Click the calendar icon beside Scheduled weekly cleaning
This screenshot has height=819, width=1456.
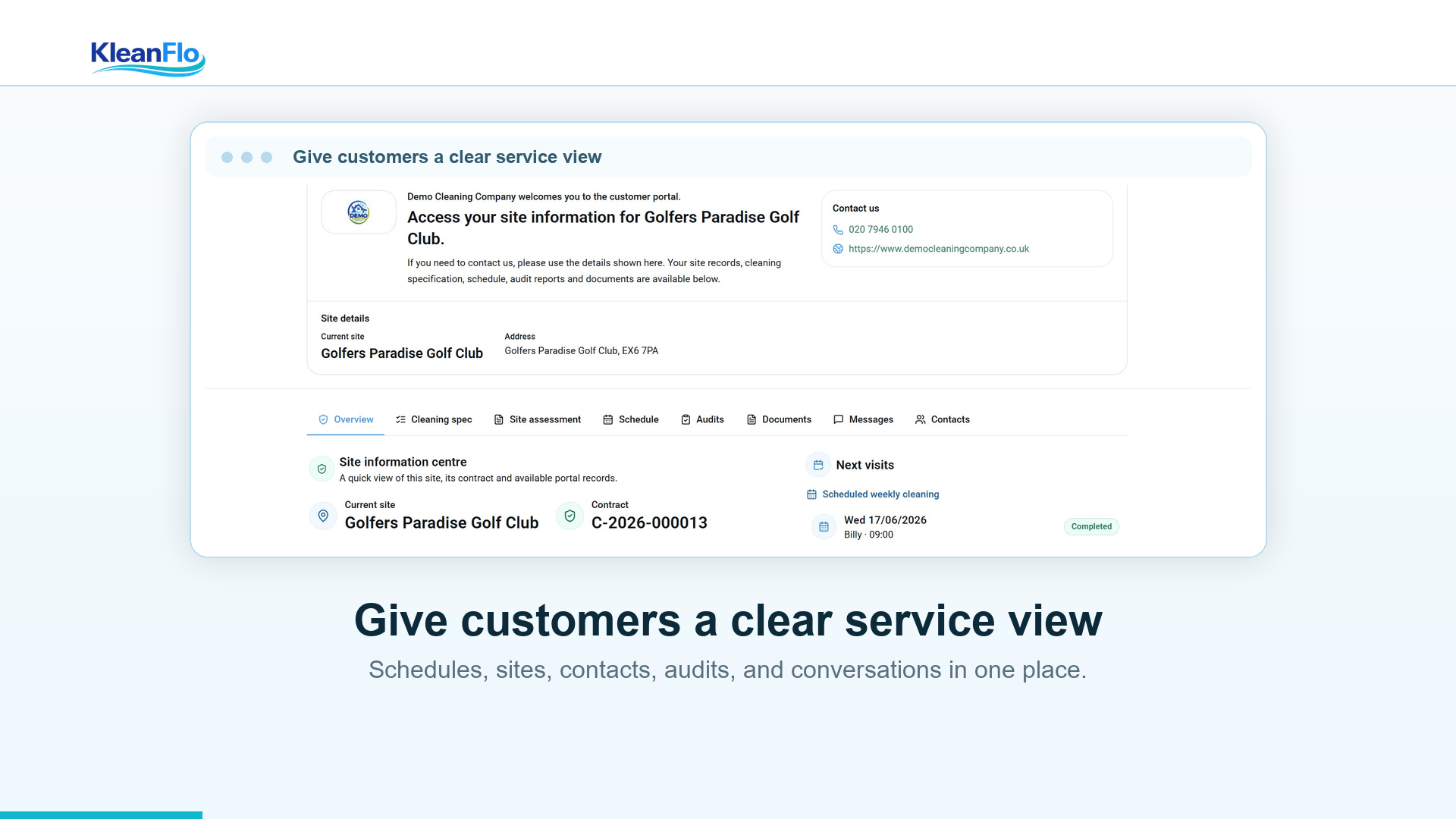coord(811,494)
